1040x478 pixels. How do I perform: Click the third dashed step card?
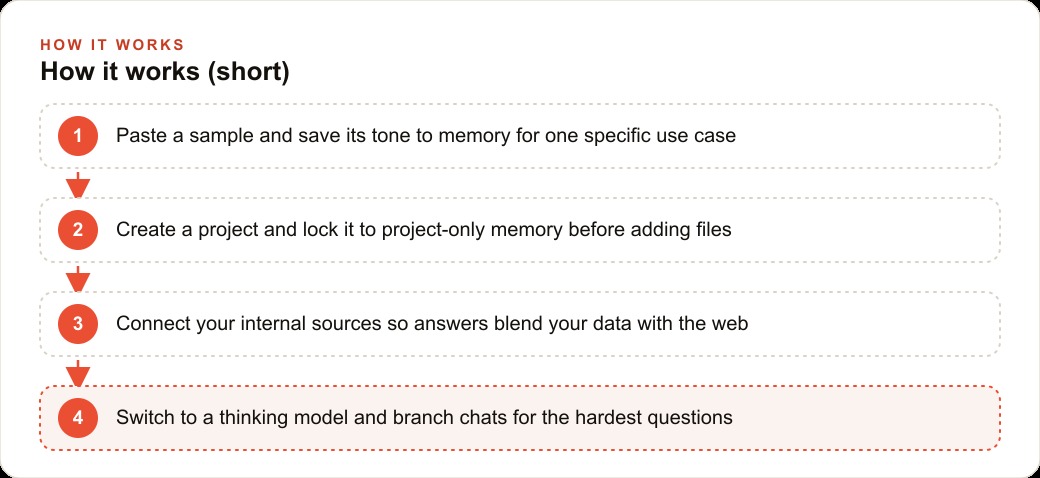pyautogui.click(x=520, y=324)
